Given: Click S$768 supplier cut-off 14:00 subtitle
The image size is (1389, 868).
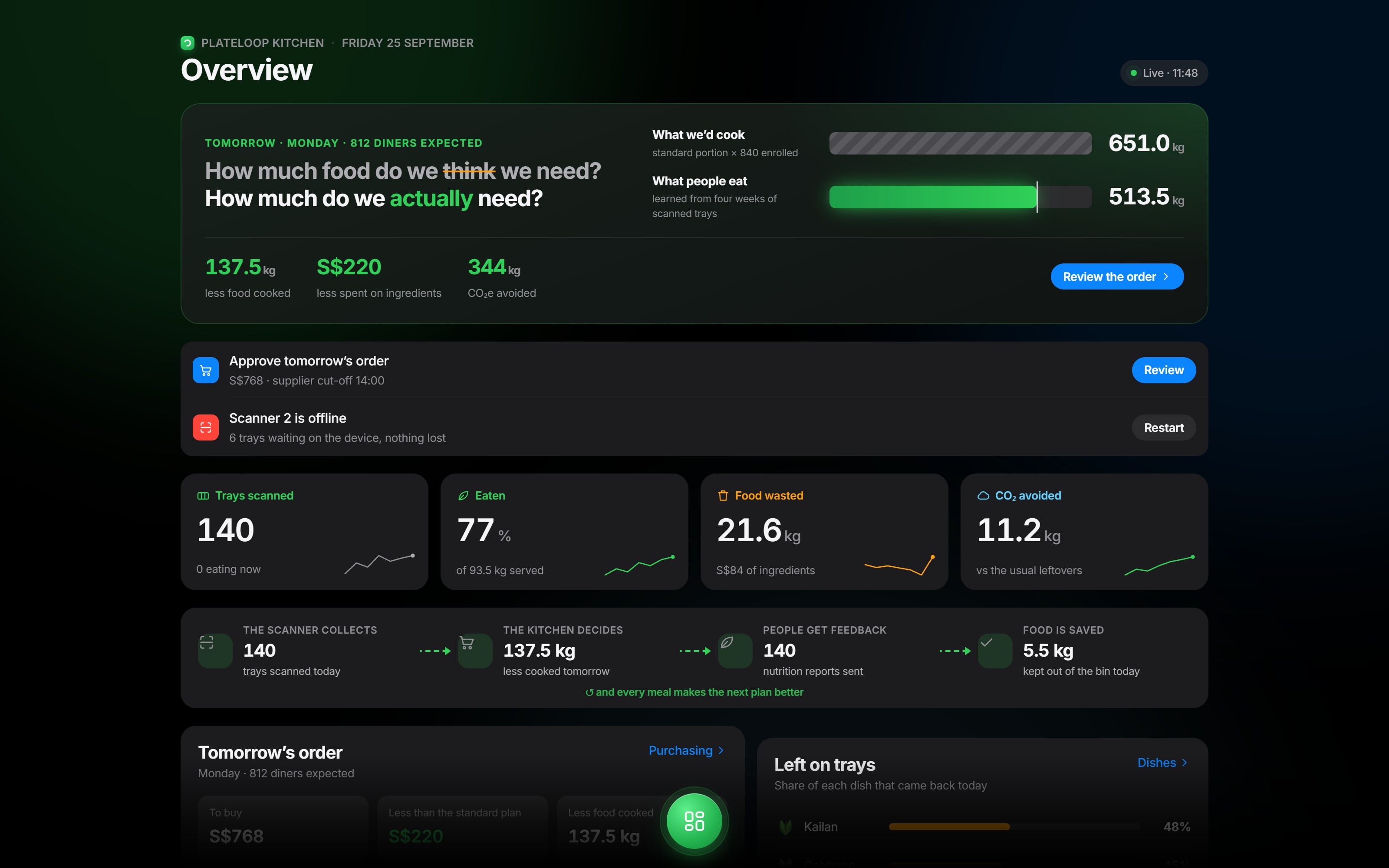Looking at the screenshot, I should 306,381.
